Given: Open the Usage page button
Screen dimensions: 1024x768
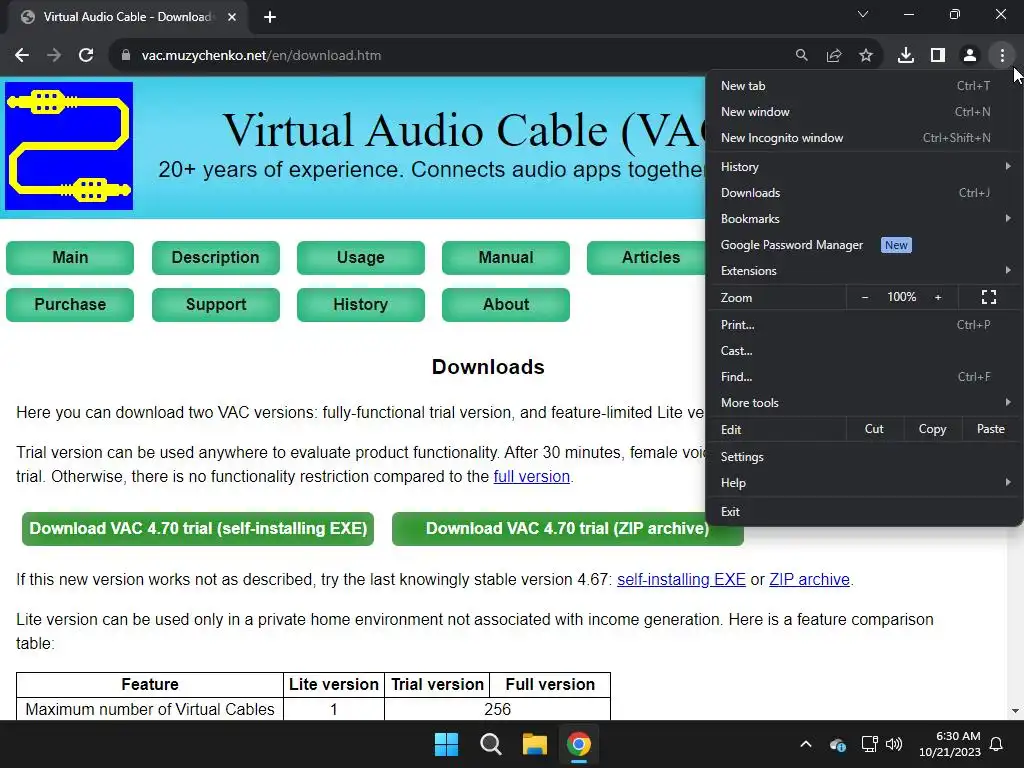Looking at the screenshot, I should [360, 257].
